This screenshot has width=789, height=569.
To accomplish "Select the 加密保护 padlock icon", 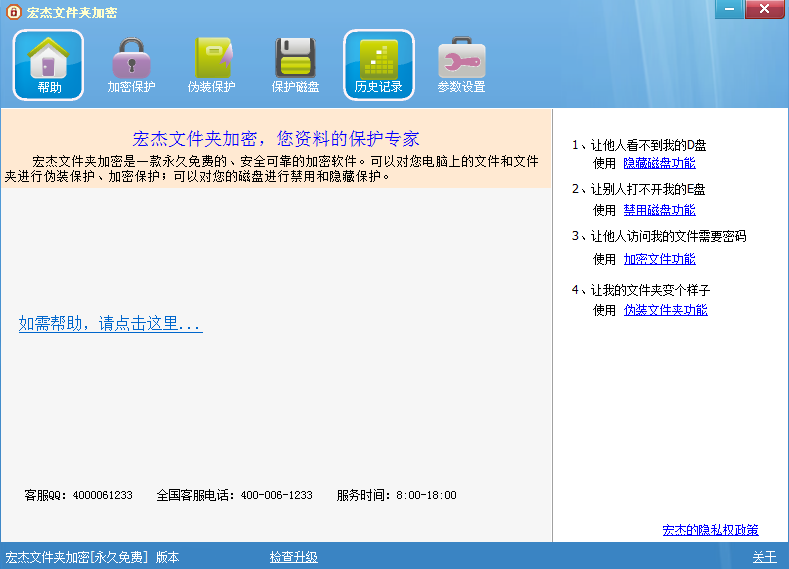I will [131, 65].
